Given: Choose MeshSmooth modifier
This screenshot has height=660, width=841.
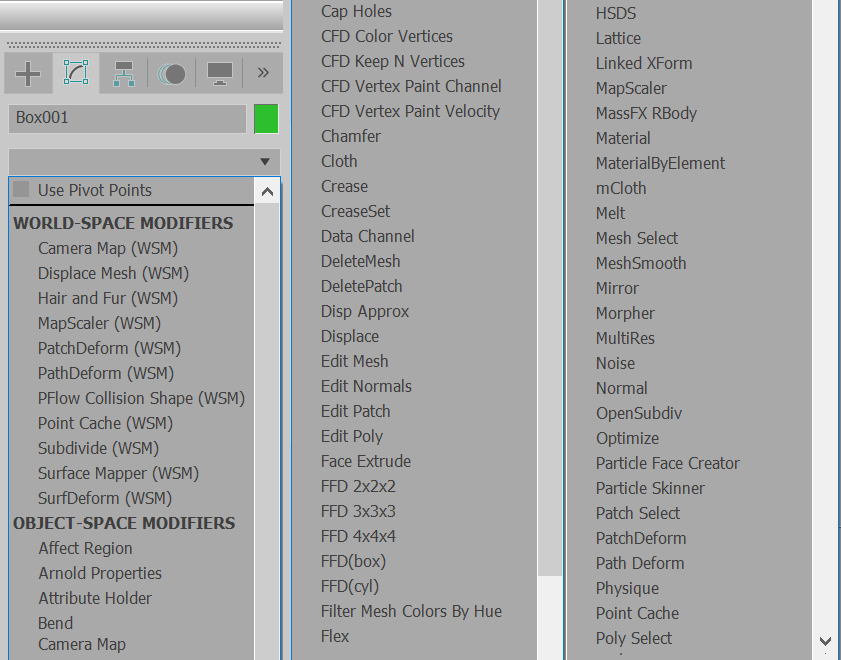Looking at the screenshot, I should (x=641, y=263).
